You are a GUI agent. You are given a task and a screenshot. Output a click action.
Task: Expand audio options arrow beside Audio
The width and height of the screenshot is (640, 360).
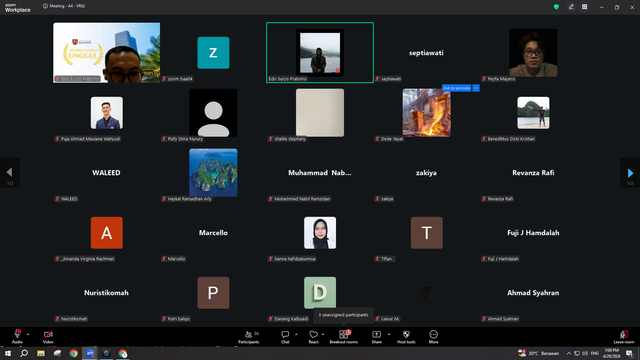(x=28, y=334)
